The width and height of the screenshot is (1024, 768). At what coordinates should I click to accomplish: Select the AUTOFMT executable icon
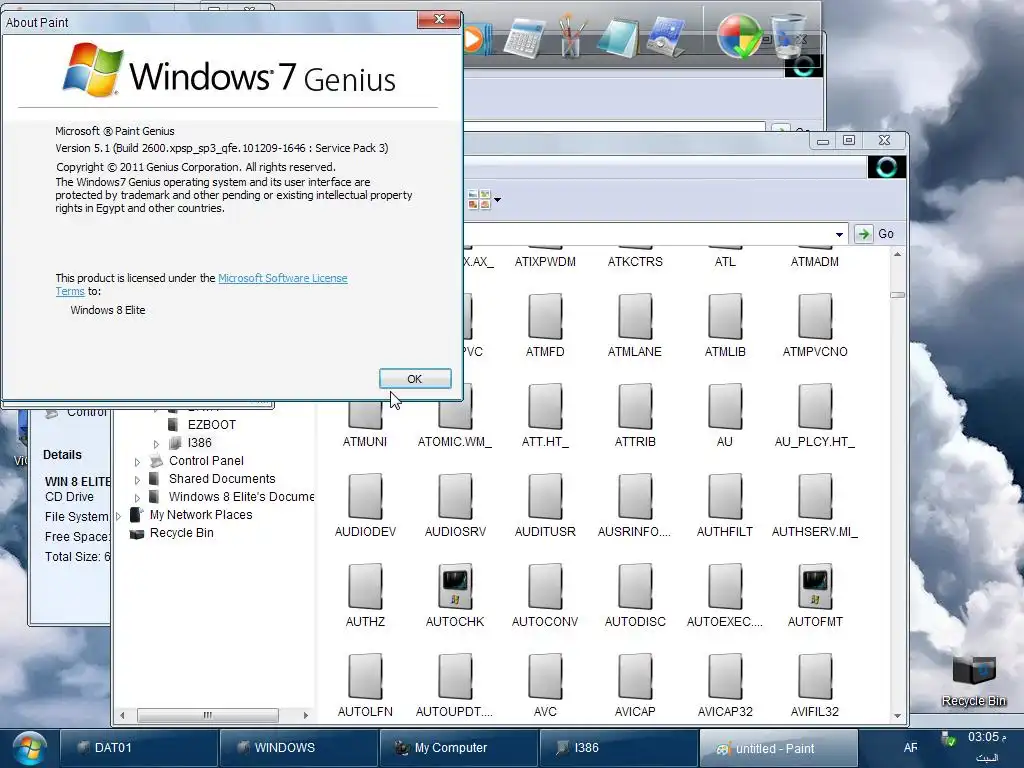pos(815,586)
